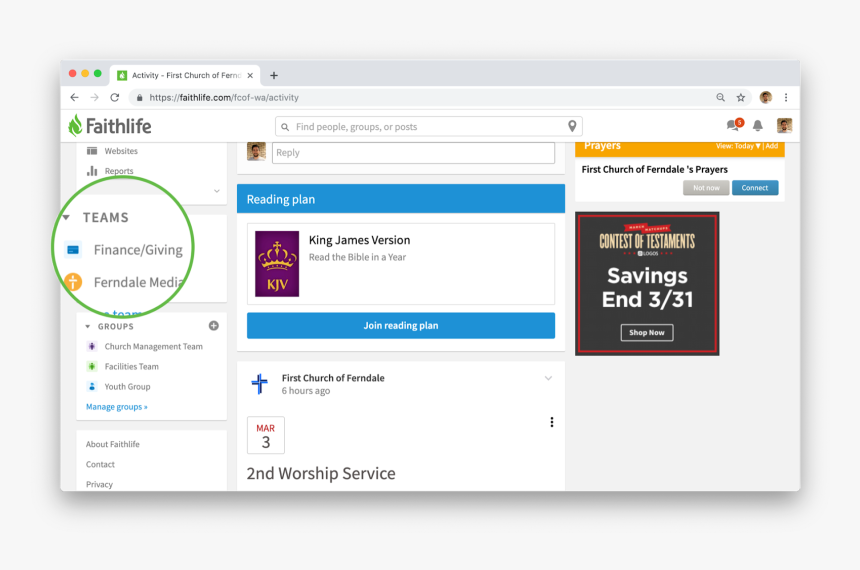Open the Finance/Giving team
This screenshot has width=860, height=570.
(138, 250)
